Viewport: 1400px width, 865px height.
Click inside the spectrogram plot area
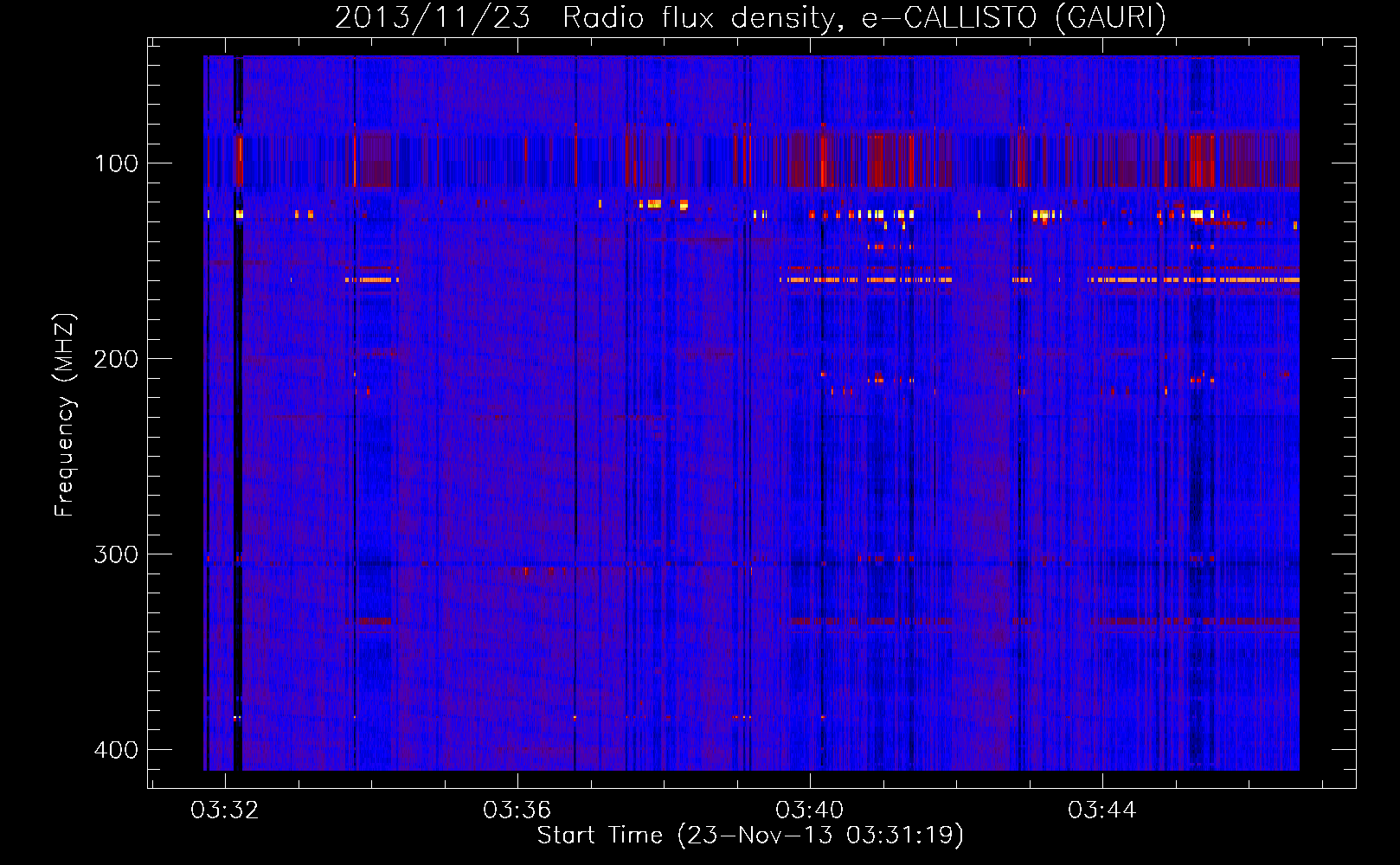click(x=751, y=413)
